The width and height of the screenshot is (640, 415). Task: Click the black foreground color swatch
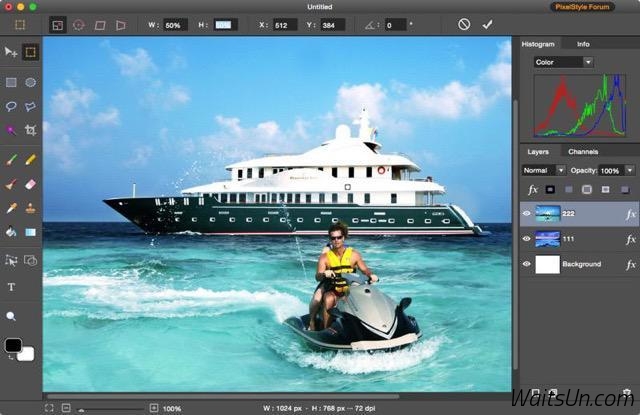(13, 345)
